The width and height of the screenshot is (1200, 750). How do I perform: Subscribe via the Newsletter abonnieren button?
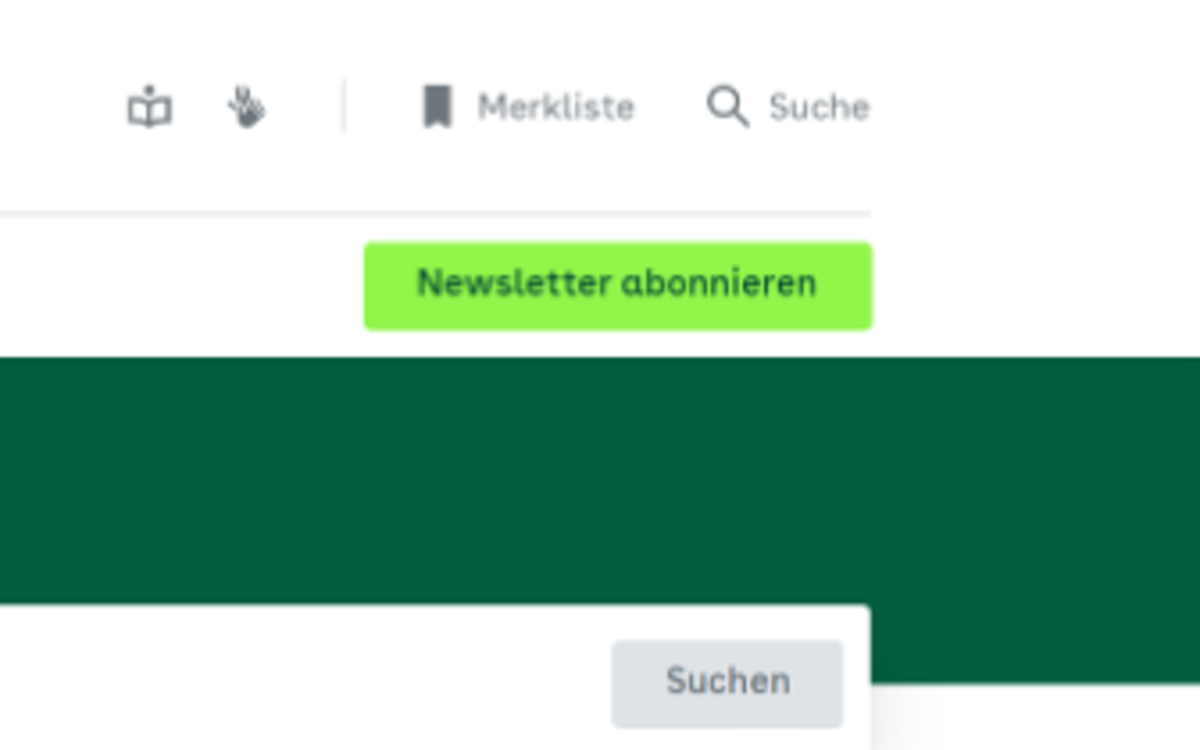tap(618, 285)
